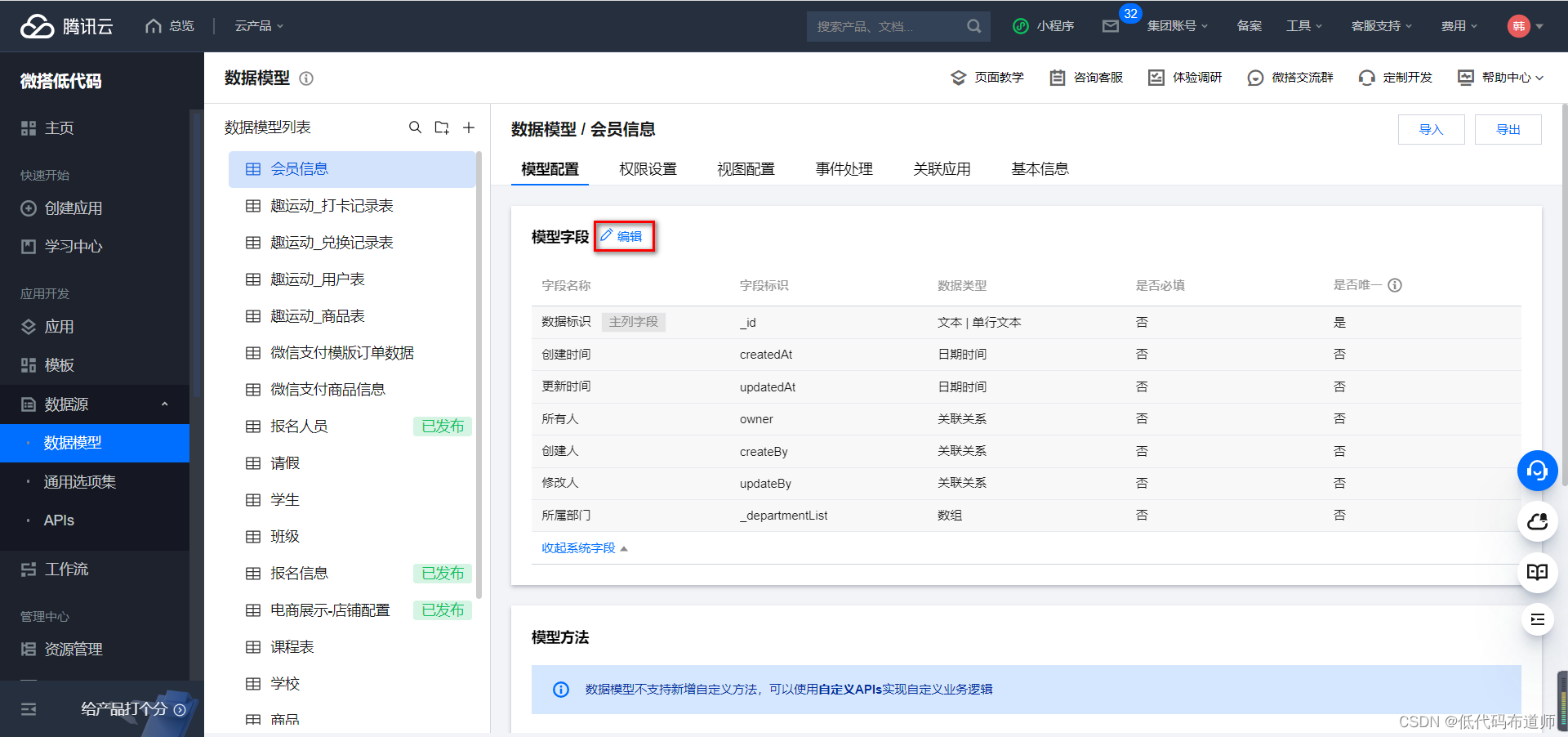Click the floating customer service headset button

coord(1538,471)
